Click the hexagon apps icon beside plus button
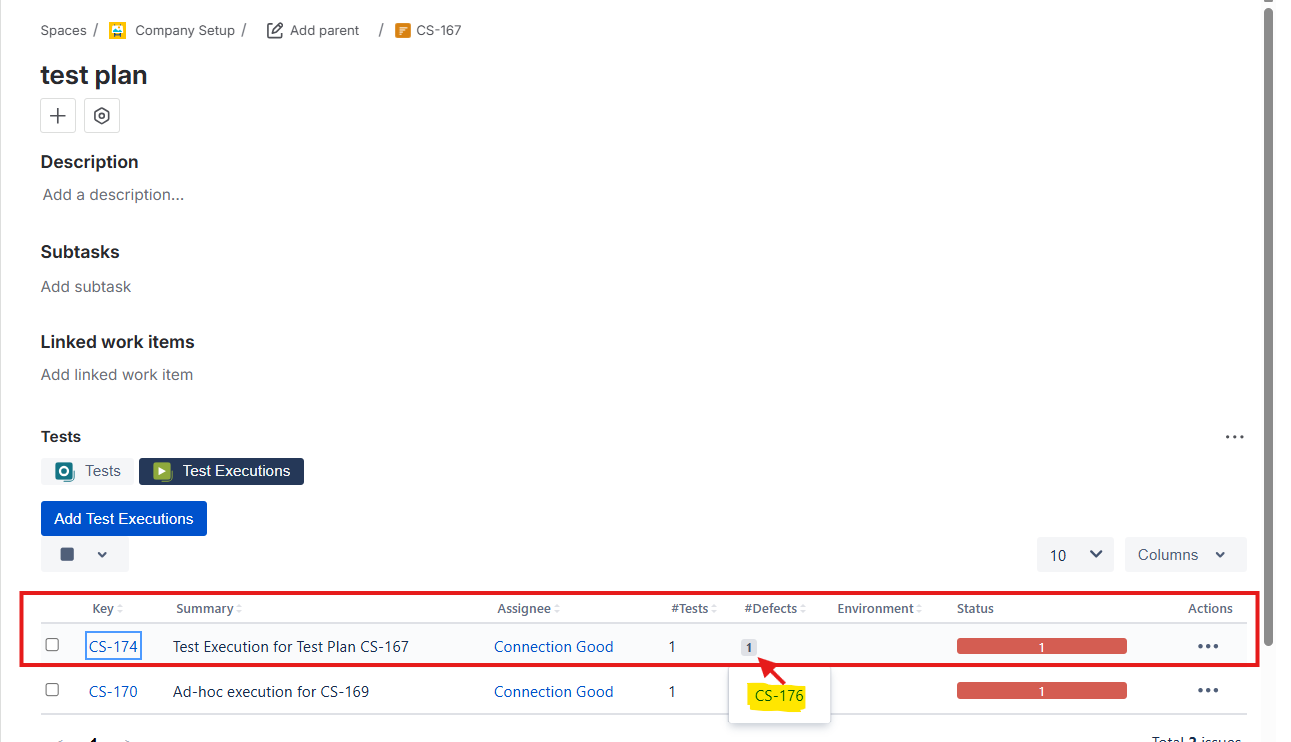The width and height of the screenshot is (1291, 742). pos(101,116)
